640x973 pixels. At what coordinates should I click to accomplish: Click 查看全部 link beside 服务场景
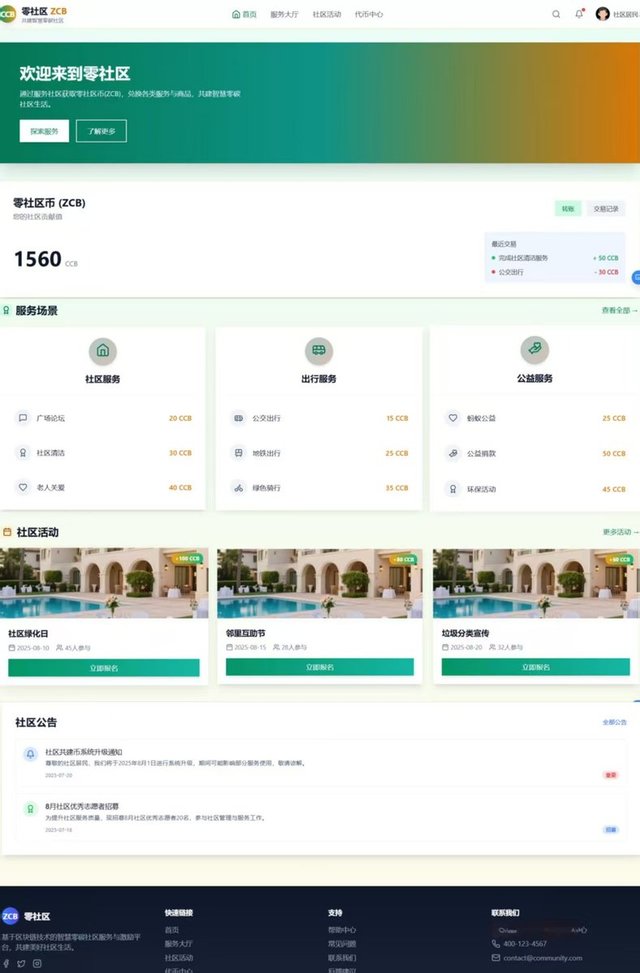coord(620,310)
